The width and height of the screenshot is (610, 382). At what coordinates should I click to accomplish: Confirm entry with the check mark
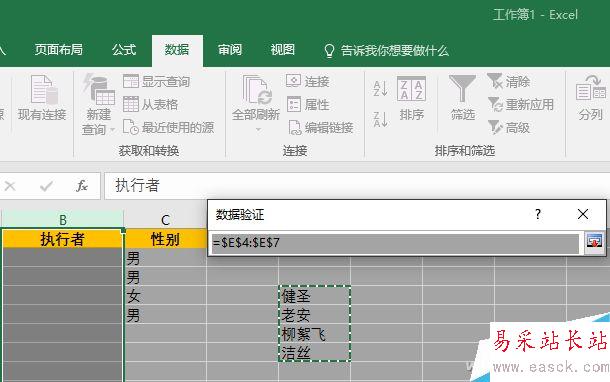click(46, 186)
